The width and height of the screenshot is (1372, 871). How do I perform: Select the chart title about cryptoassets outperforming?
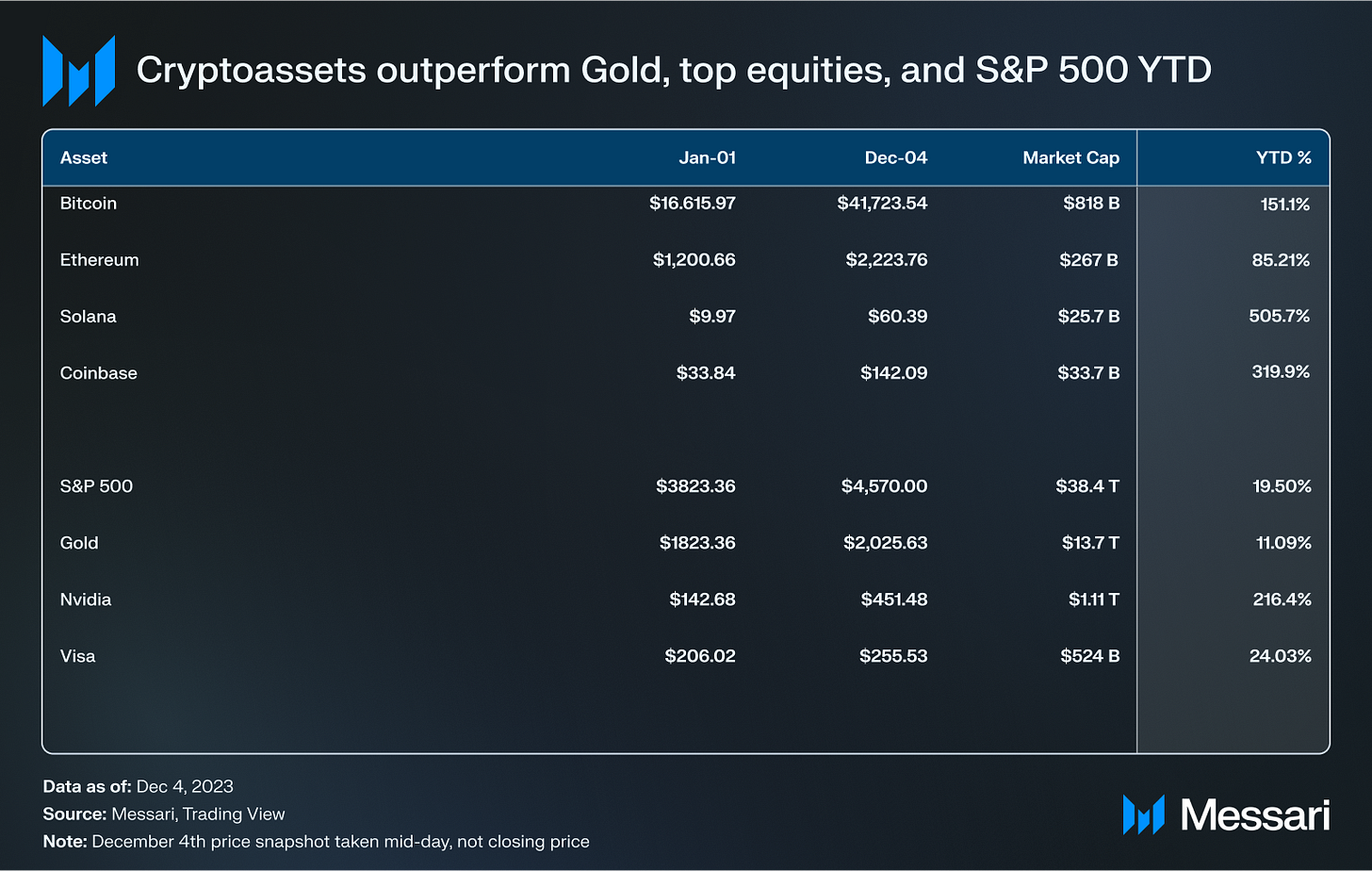pyautogui.click(x=674, y=70)
